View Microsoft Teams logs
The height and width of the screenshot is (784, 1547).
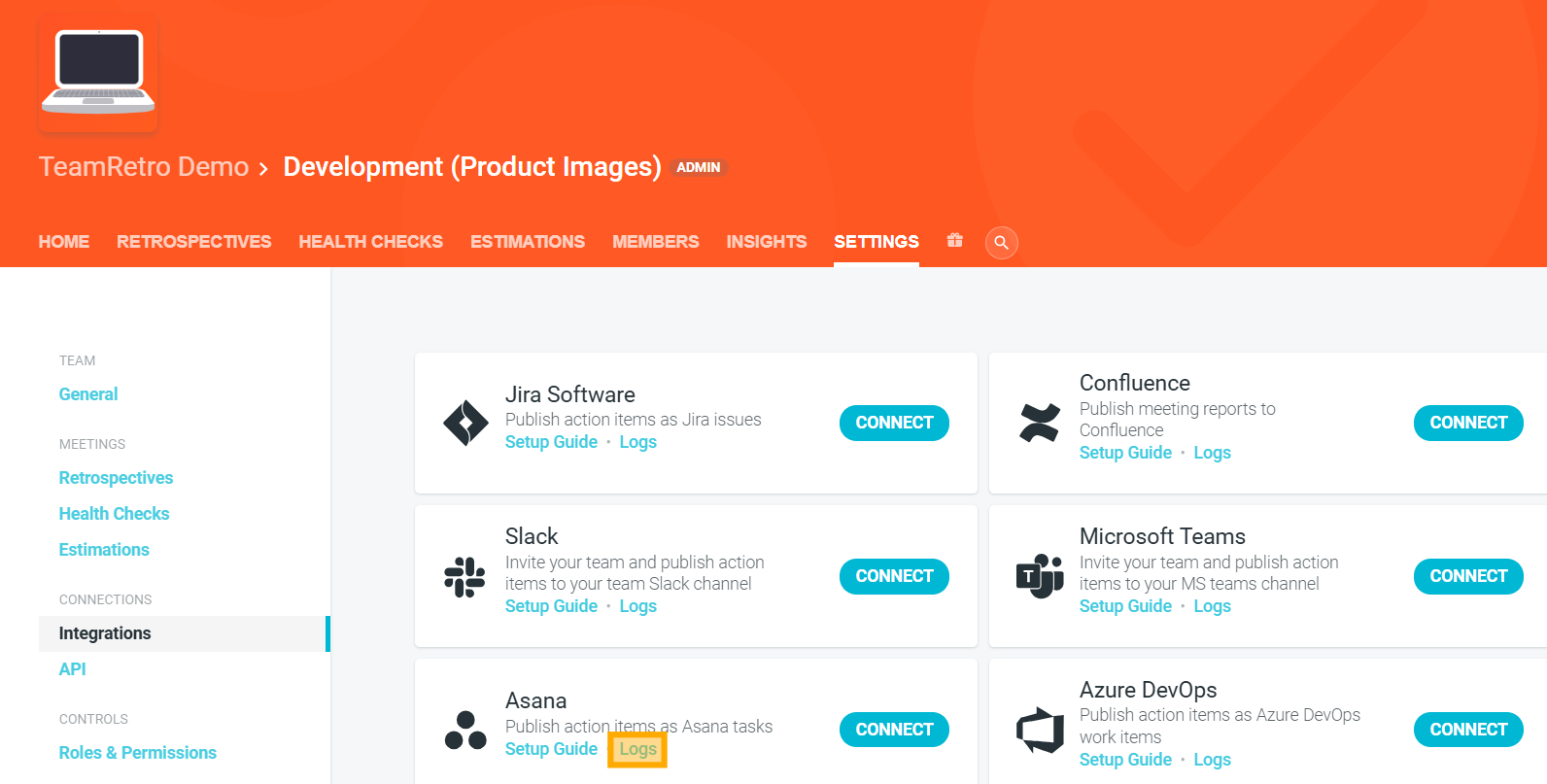(1213, 606)
